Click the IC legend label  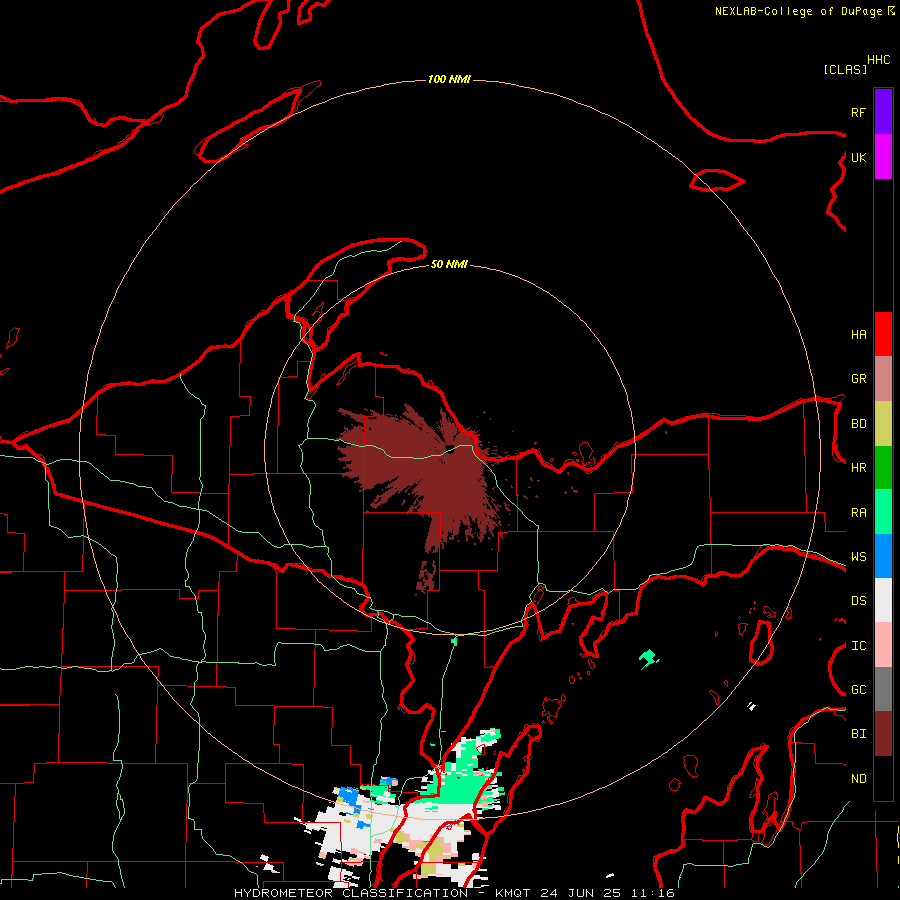pos(858,646)
